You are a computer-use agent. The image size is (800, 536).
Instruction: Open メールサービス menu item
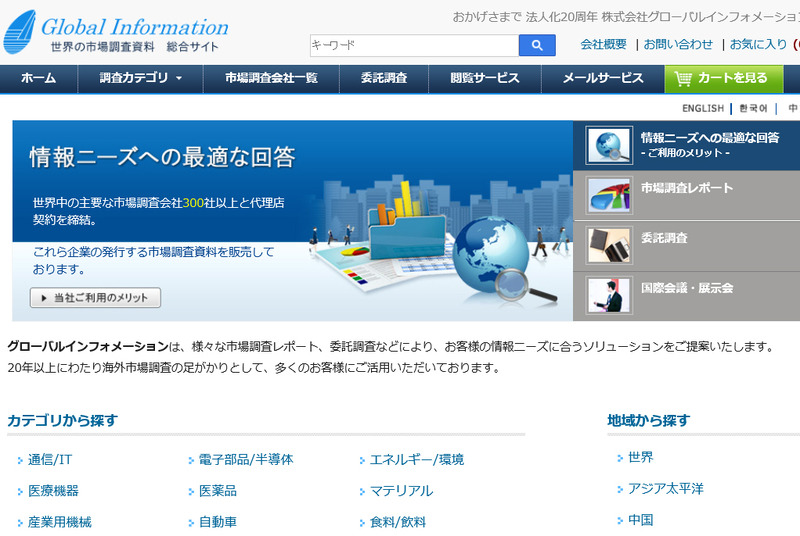coord(603,78)
